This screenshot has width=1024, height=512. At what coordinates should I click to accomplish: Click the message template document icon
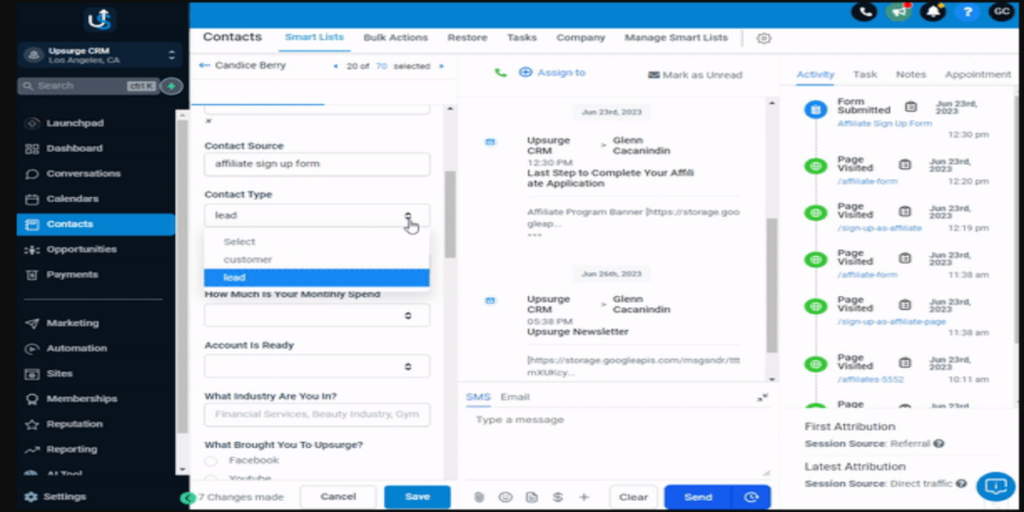click(532, 497)
